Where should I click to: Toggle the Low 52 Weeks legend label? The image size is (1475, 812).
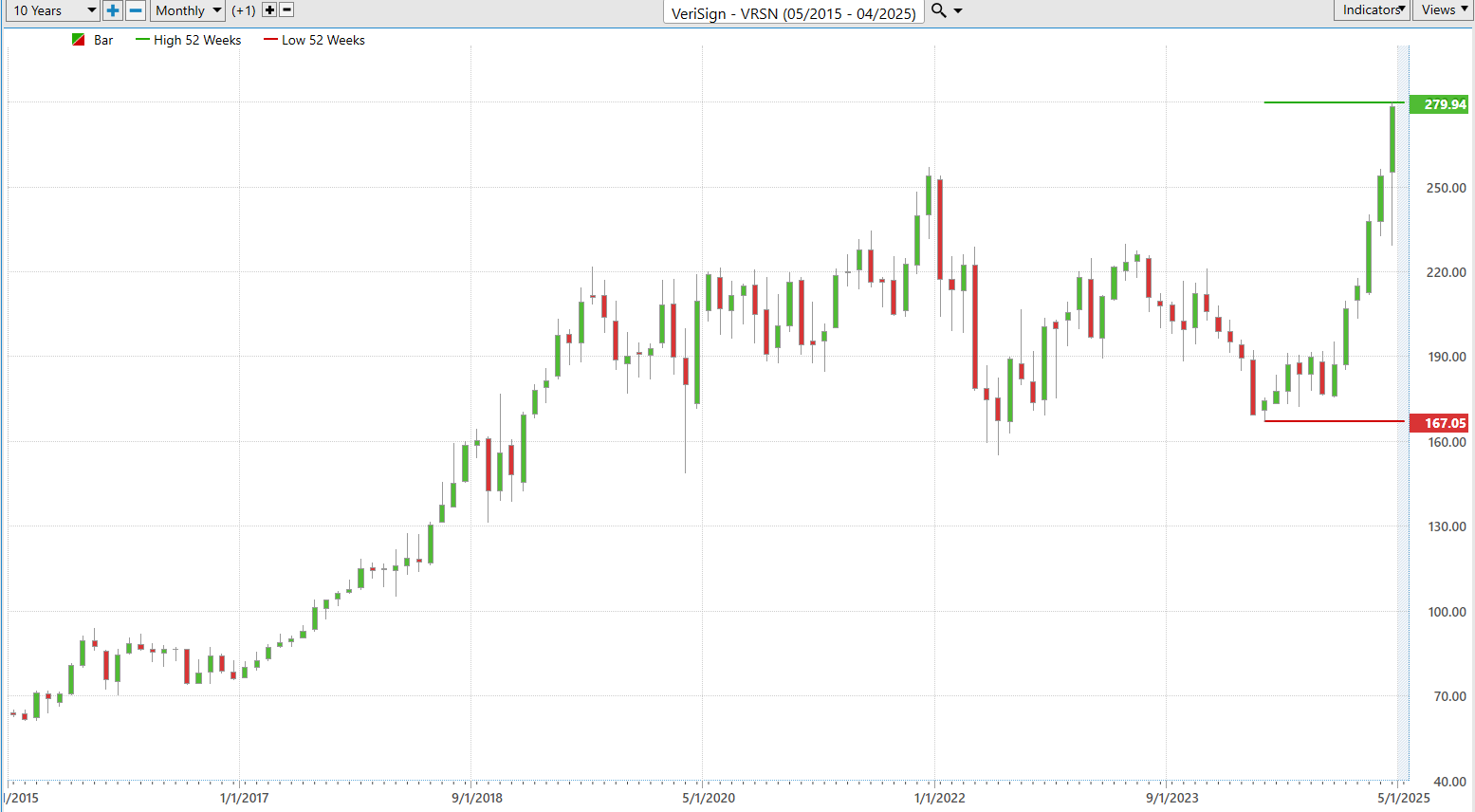[323, 40]
